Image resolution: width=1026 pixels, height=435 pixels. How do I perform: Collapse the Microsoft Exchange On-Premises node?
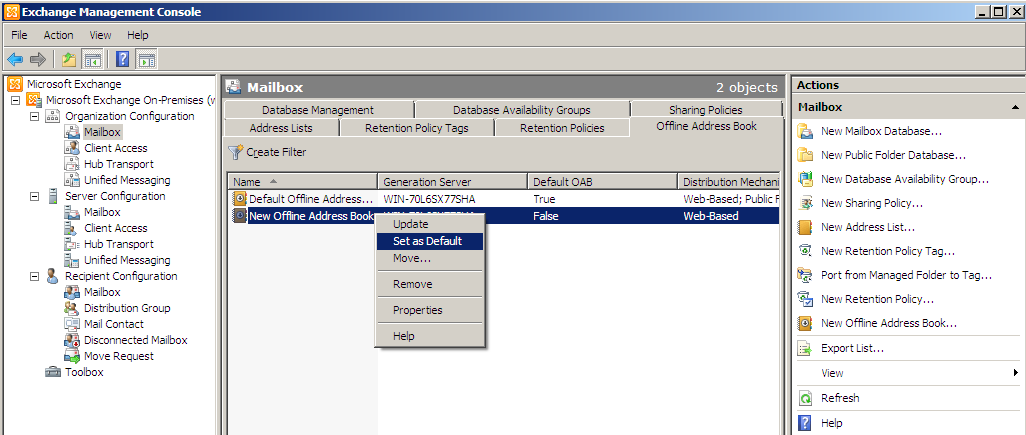(15, 101)
